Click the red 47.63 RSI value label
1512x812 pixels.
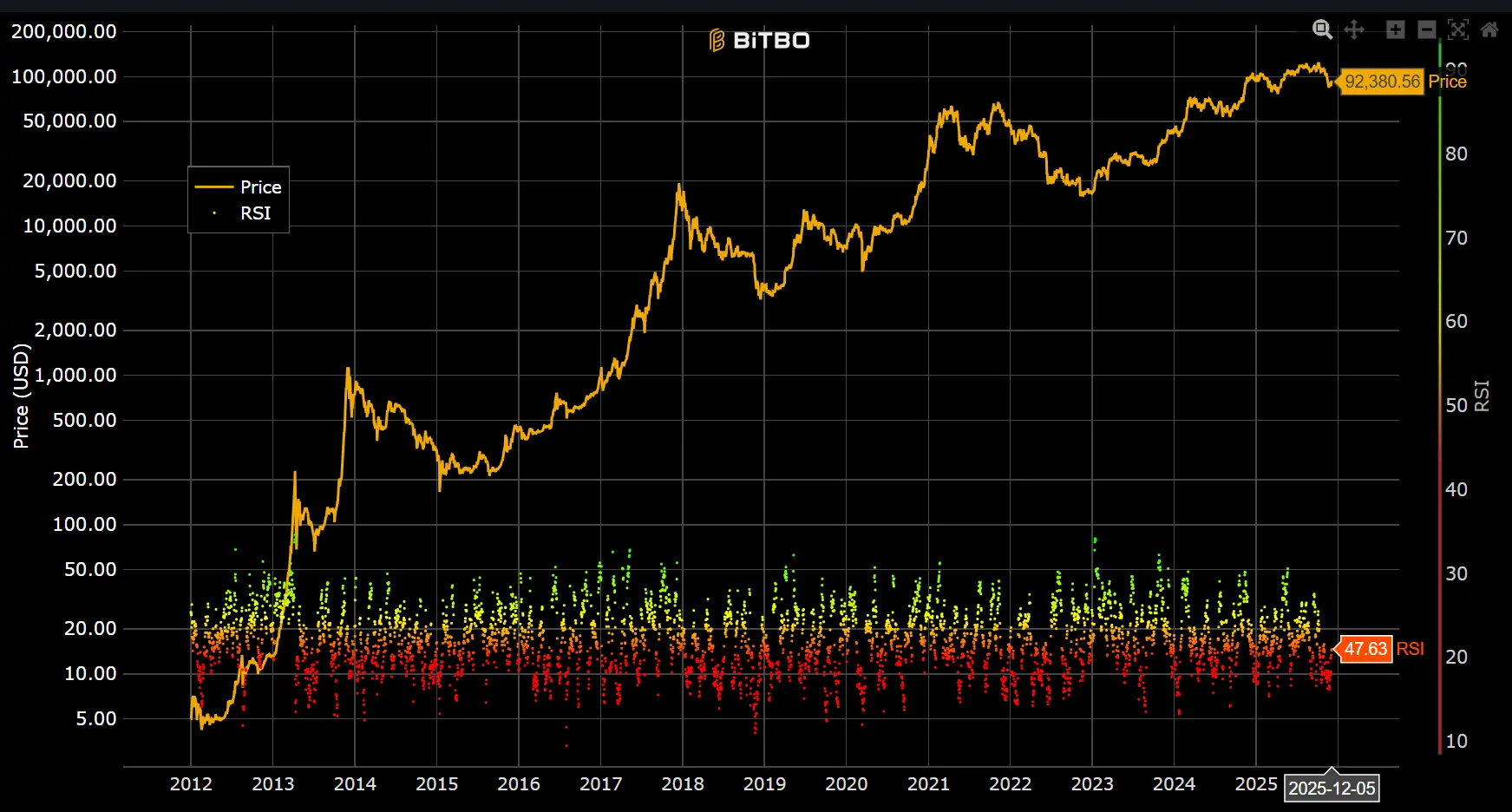1365,649
